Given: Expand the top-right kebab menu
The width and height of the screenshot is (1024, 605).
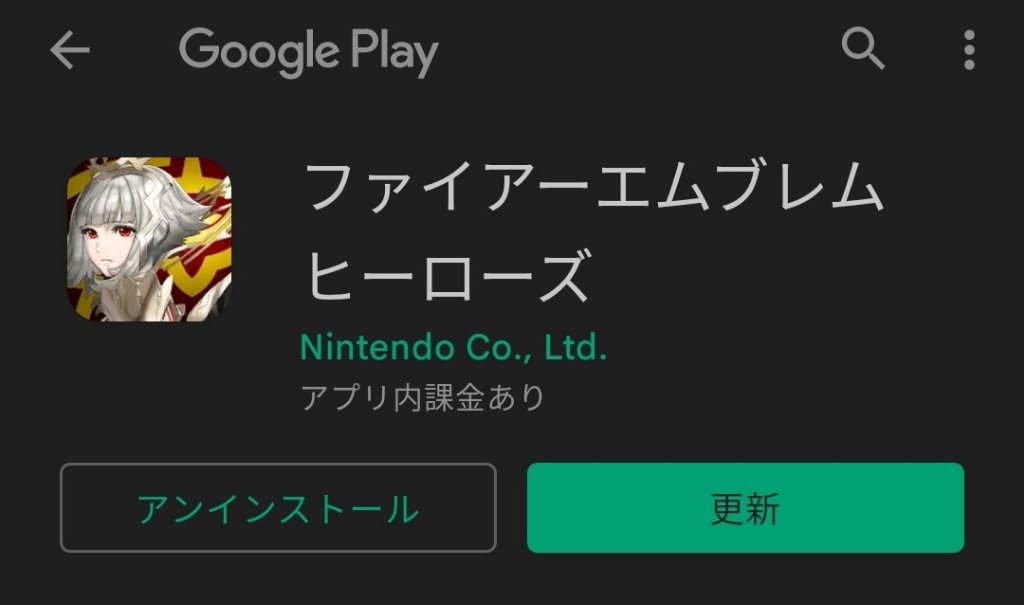Looking at the screenshot, I should coord(969,50).
